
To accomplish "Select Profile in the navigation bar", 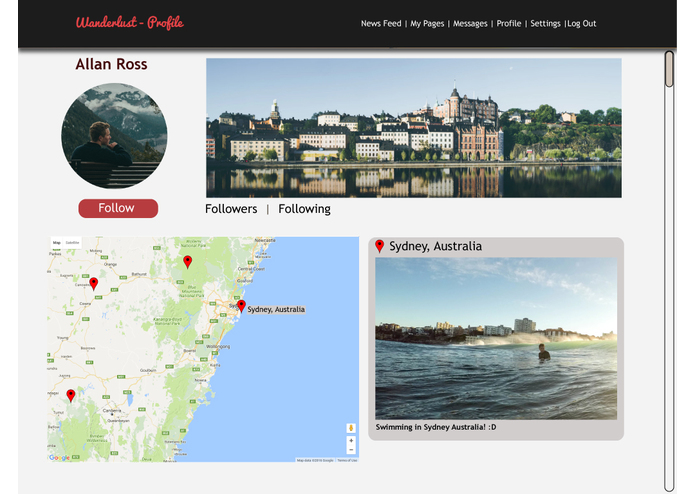I will tap(508, 23).
